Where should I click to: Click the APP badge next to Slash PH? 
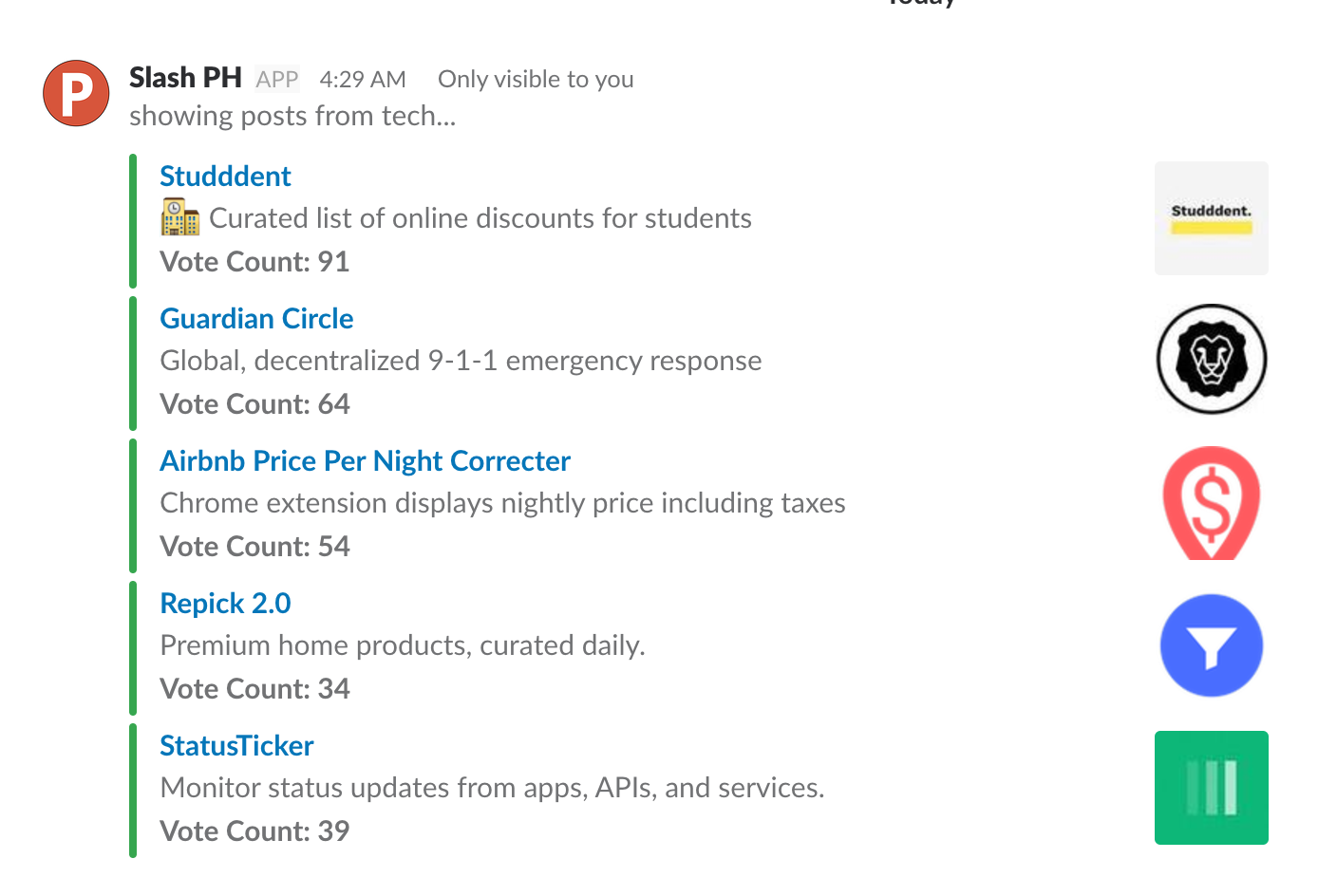coord(277,80)
